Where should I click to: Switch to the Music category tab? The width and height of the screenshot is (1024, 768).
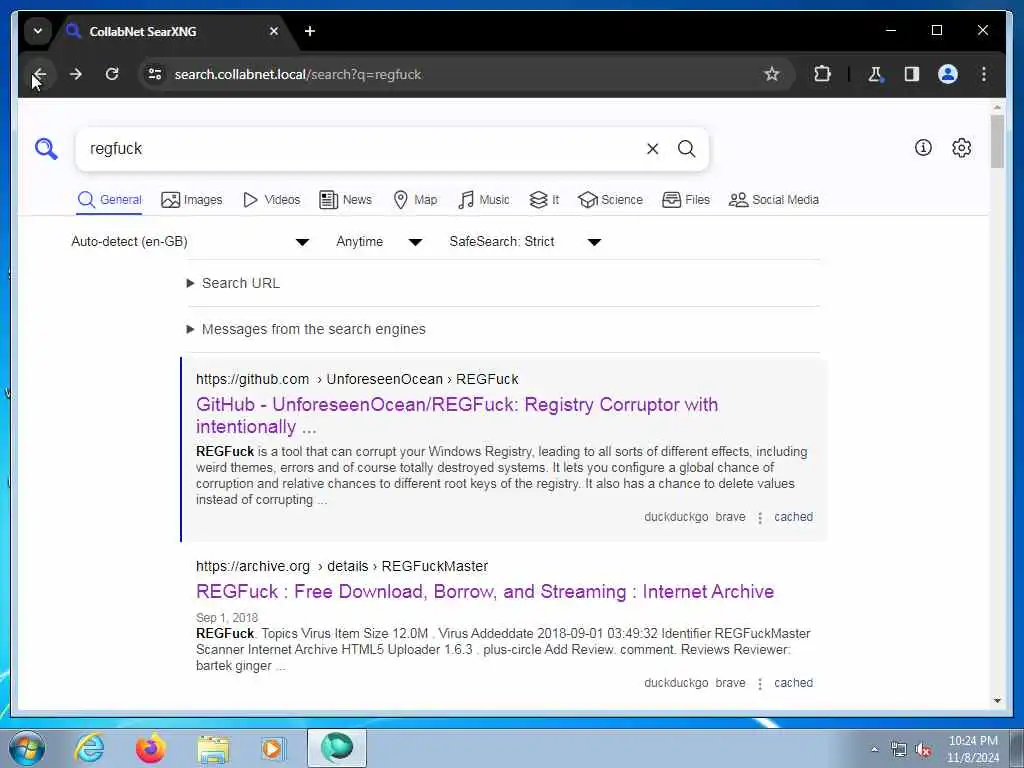click(484, 200)
